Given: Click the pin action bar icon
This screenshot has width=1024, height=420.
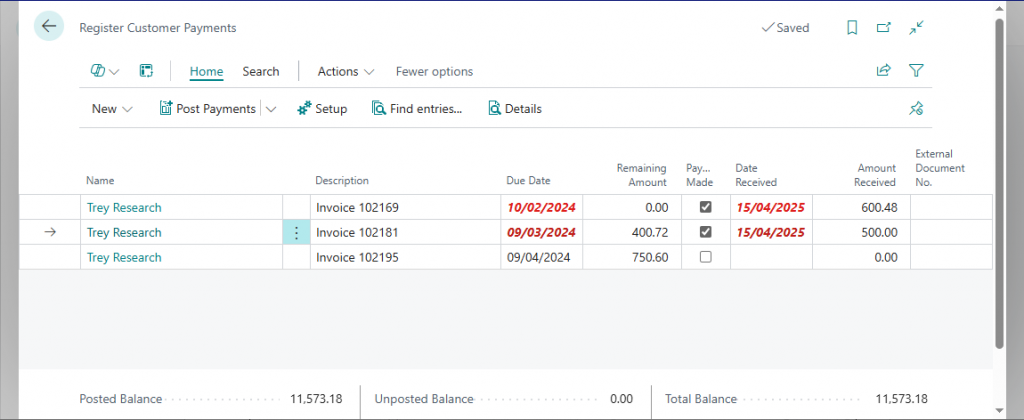Looking at the screenshot, I should (915, 109).
